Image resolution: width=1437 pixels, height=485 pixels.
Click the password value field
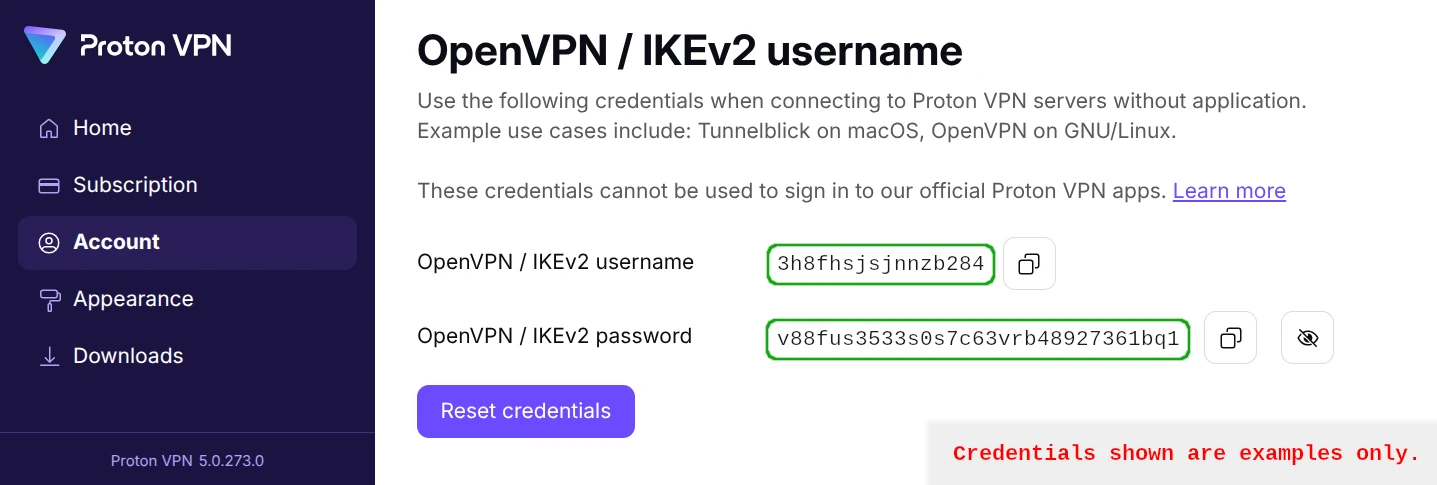(978, 340)
